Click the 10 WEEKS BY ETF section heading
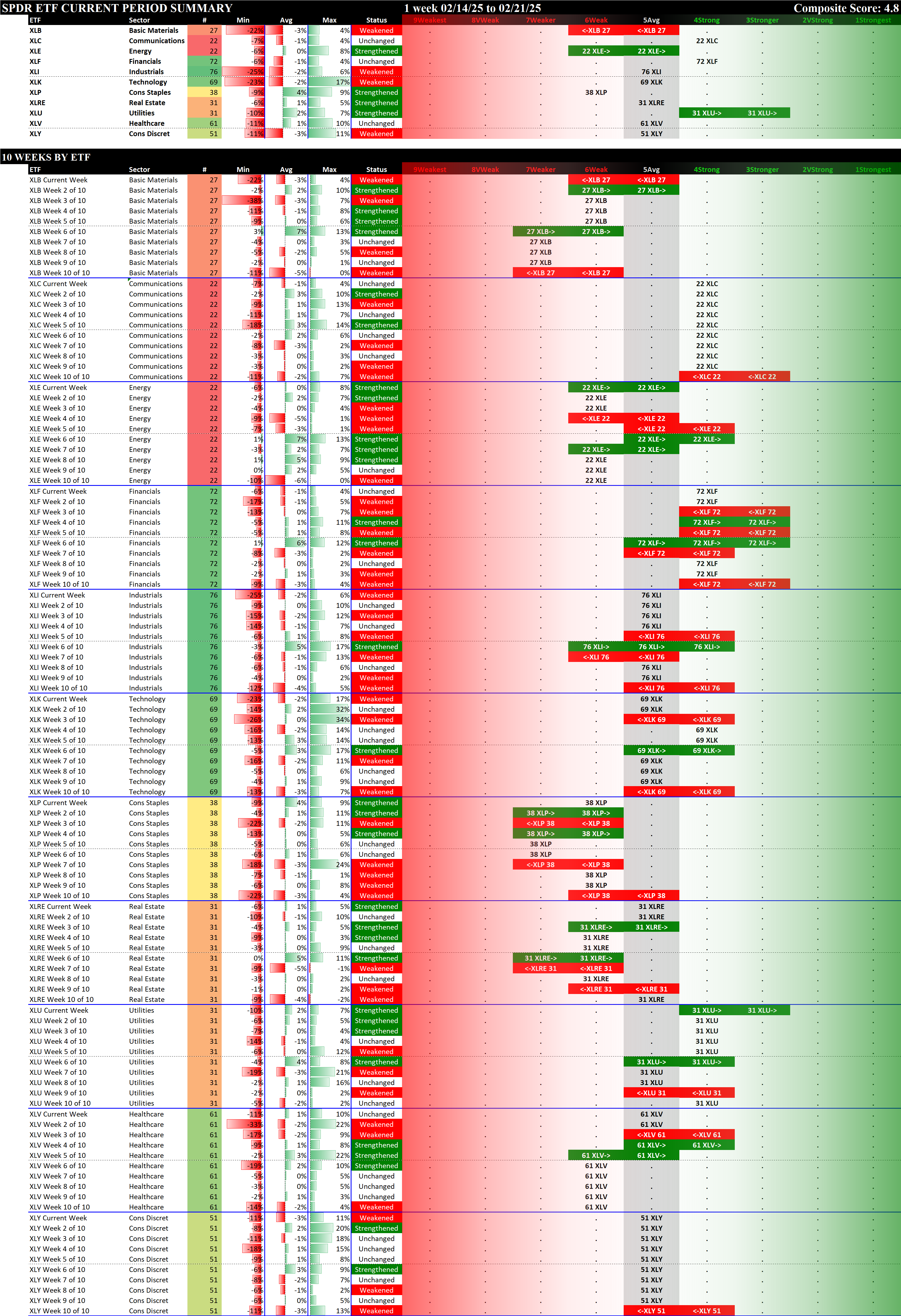901x1316 pixels. tap(46, 157)
